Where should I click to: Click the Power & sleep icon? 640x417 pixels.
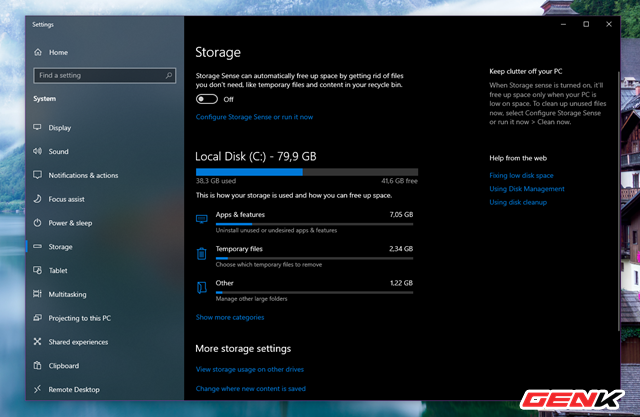[x=38, y=223]
